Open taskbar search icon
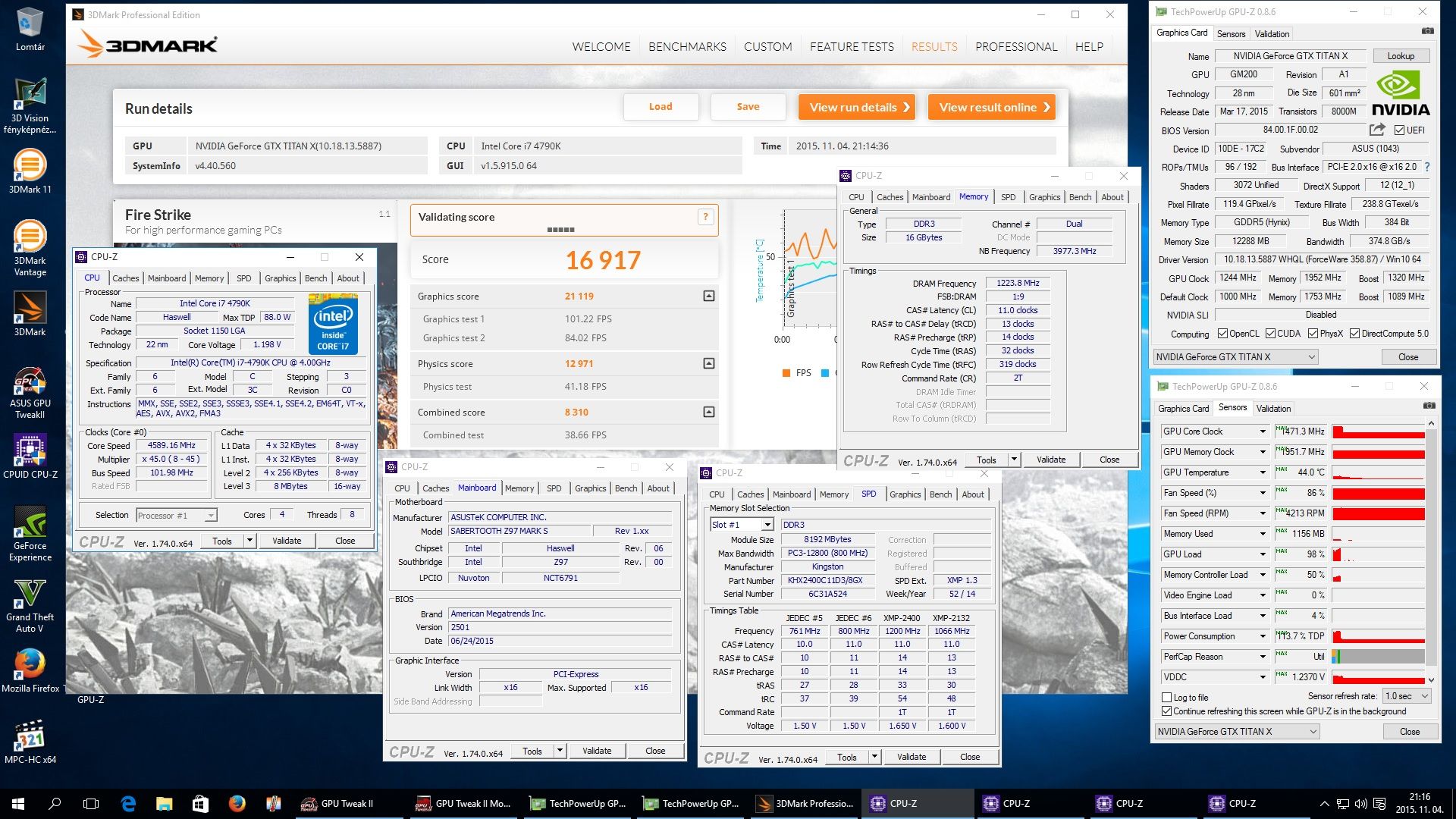The height and width of the screenshot is (819, 1456). (x=55, y=803)
